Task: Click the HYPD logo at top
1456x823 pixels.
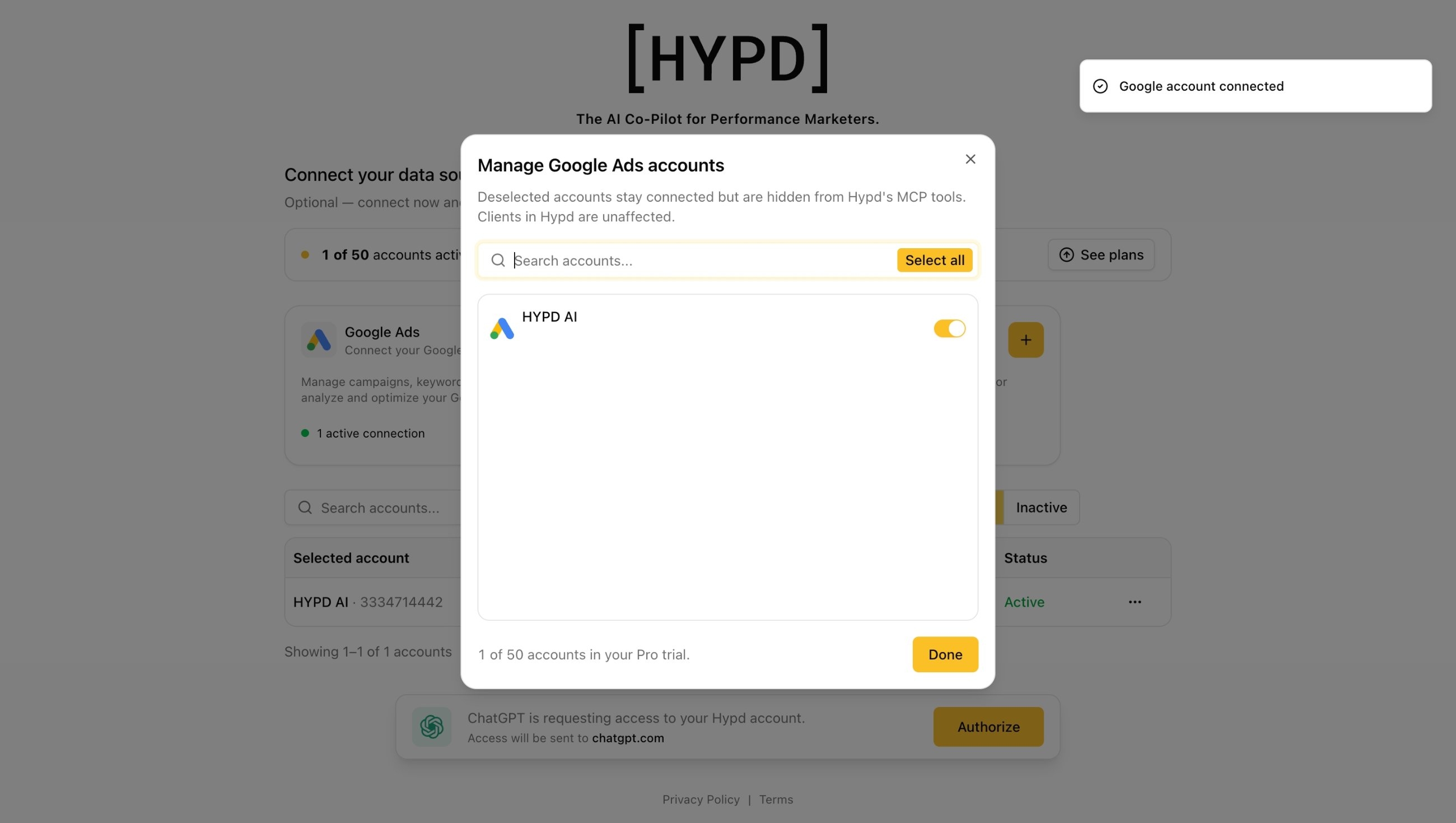Action: 728,58
